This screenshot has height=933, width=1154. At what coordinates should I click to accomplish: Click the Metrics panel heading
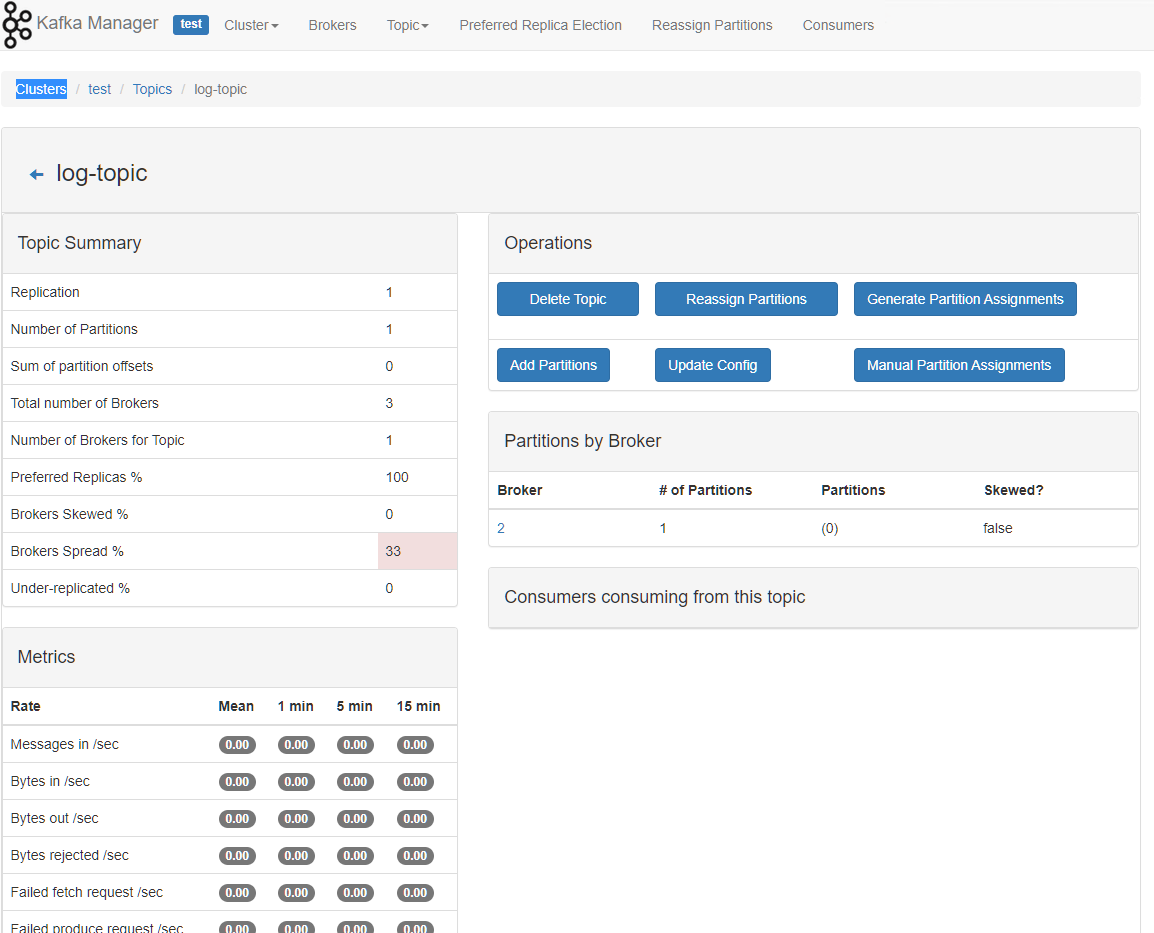tap(46, 656)
